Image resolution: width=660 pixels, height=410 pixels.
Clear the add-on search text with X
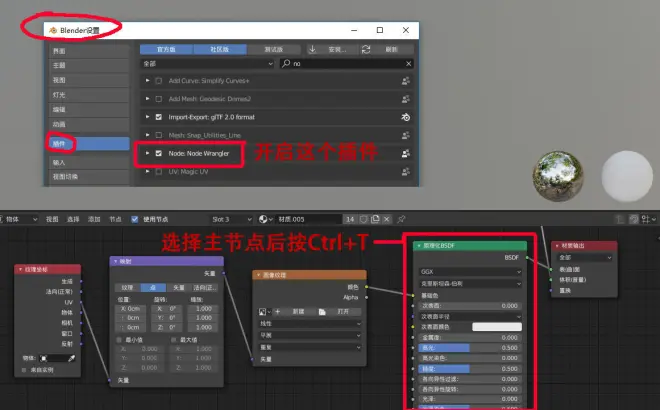(408, 64)
